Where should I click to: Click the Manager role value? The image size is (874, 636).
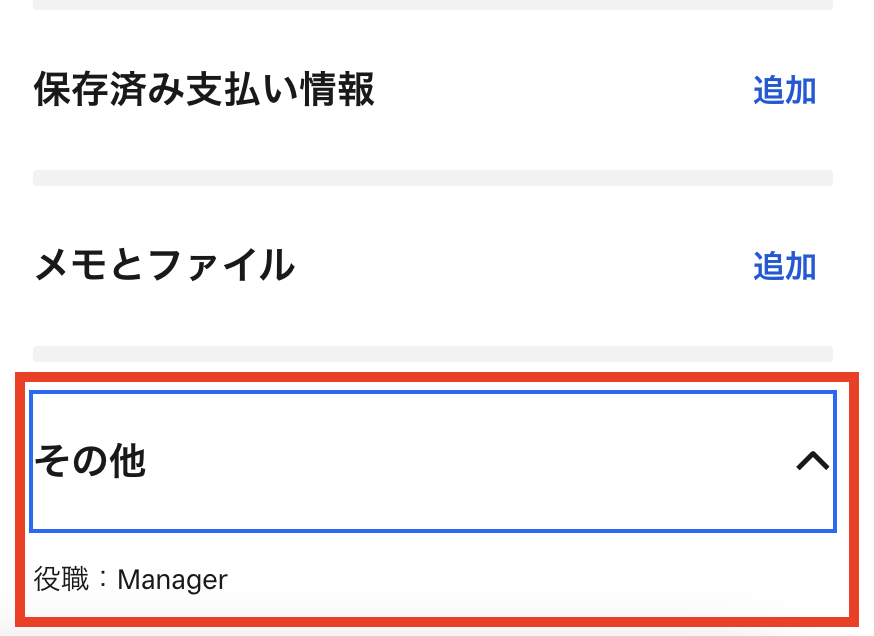[173, 579]
